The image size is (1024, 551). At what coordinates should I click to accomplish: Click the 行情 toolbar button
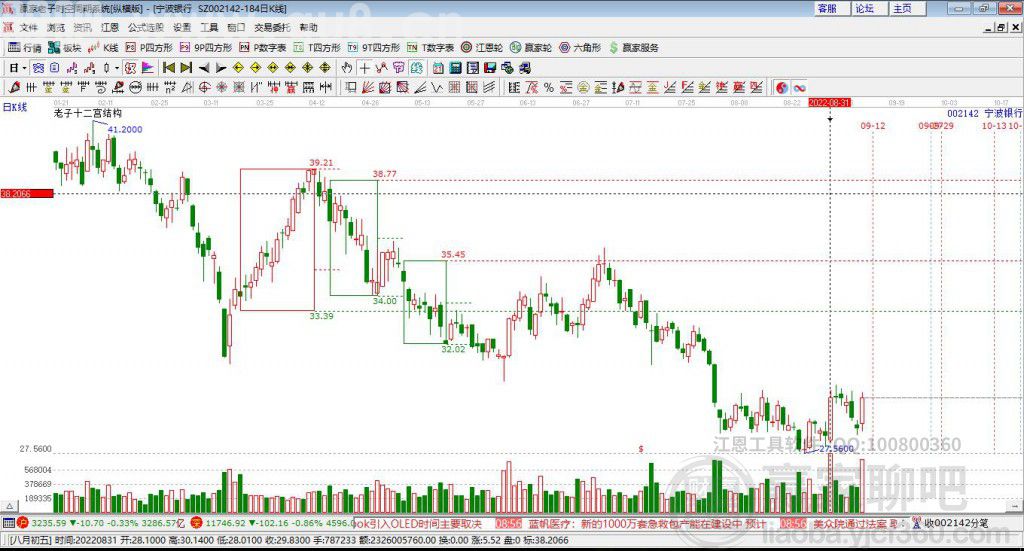(25, 48)
